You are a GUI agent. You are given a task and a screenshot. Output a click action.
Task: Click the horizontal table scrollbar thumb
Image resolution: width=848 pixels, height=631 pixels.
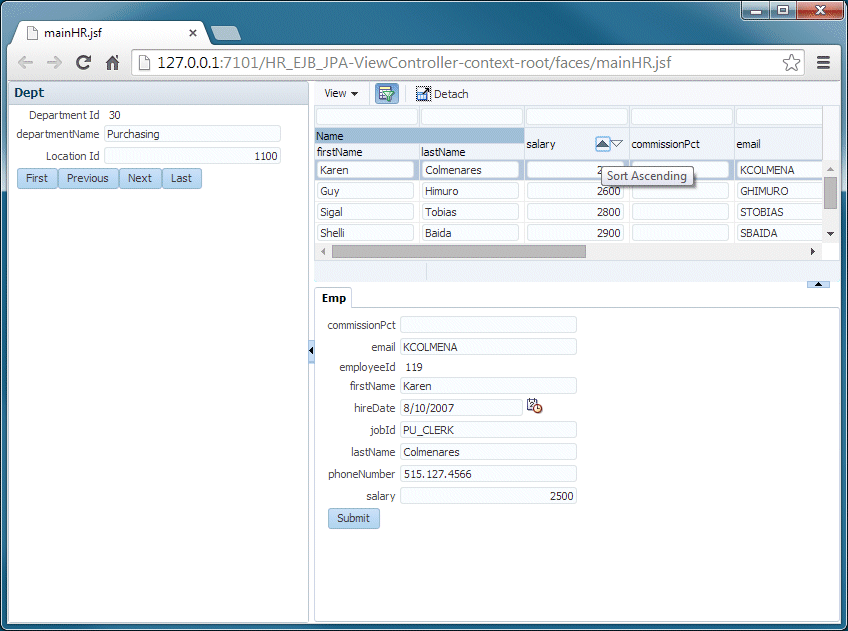coord(459,251)
